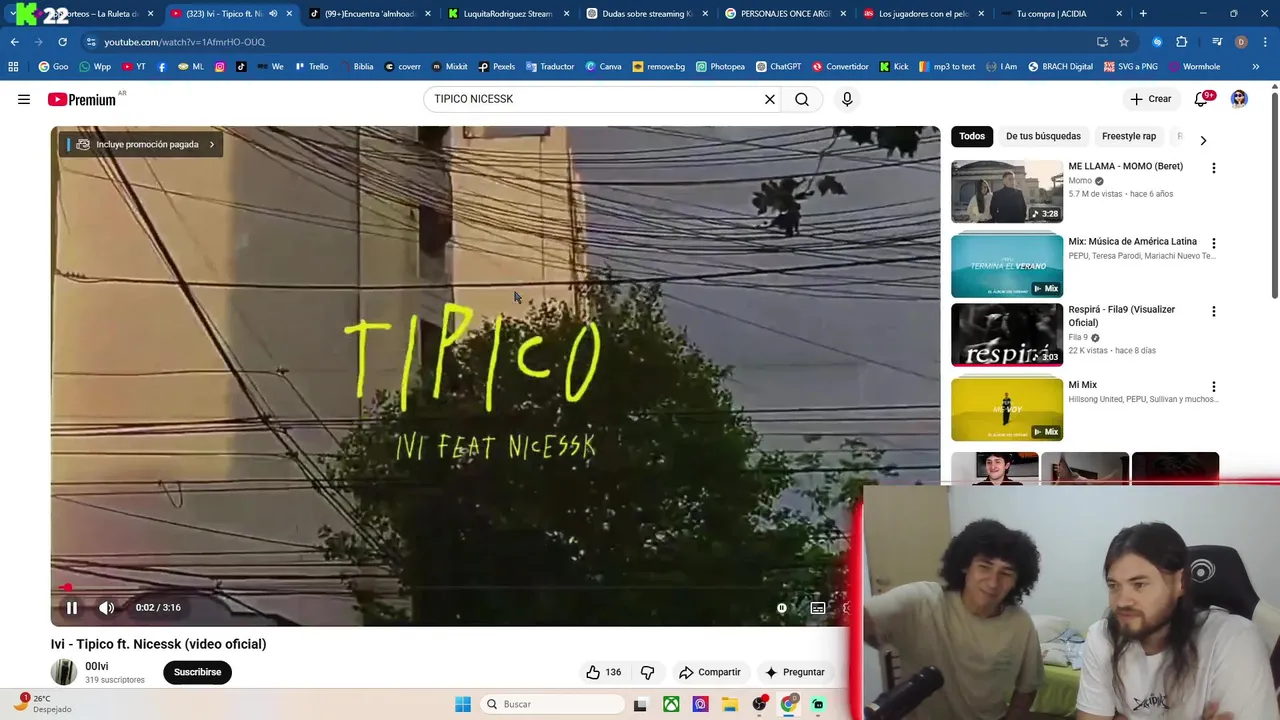Open options for Respirá - Fila9 video
The height and width of the screenshot is (720, 1280).
[x=1214, y=311]
